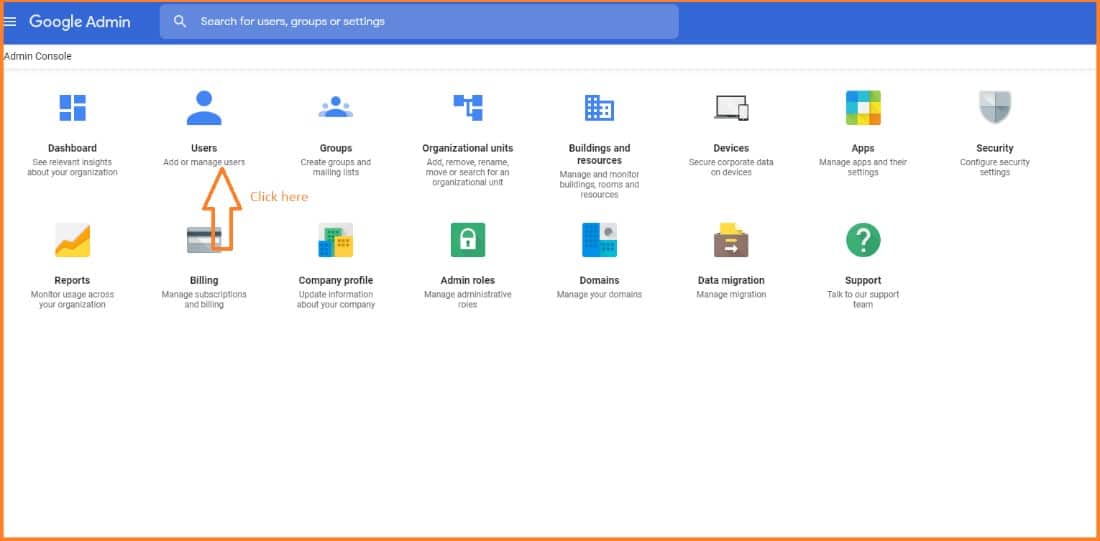Open the Domains building icon
This screenshot has width=1100, height=541.
point(599,240)
